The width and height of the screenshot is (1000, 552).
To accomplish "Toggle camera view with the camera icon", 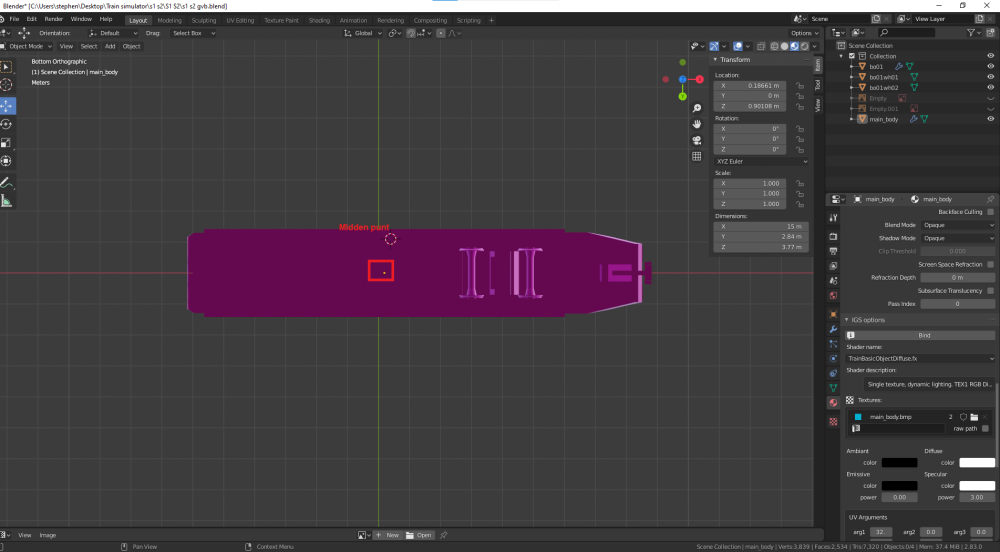I will [696, 139].
